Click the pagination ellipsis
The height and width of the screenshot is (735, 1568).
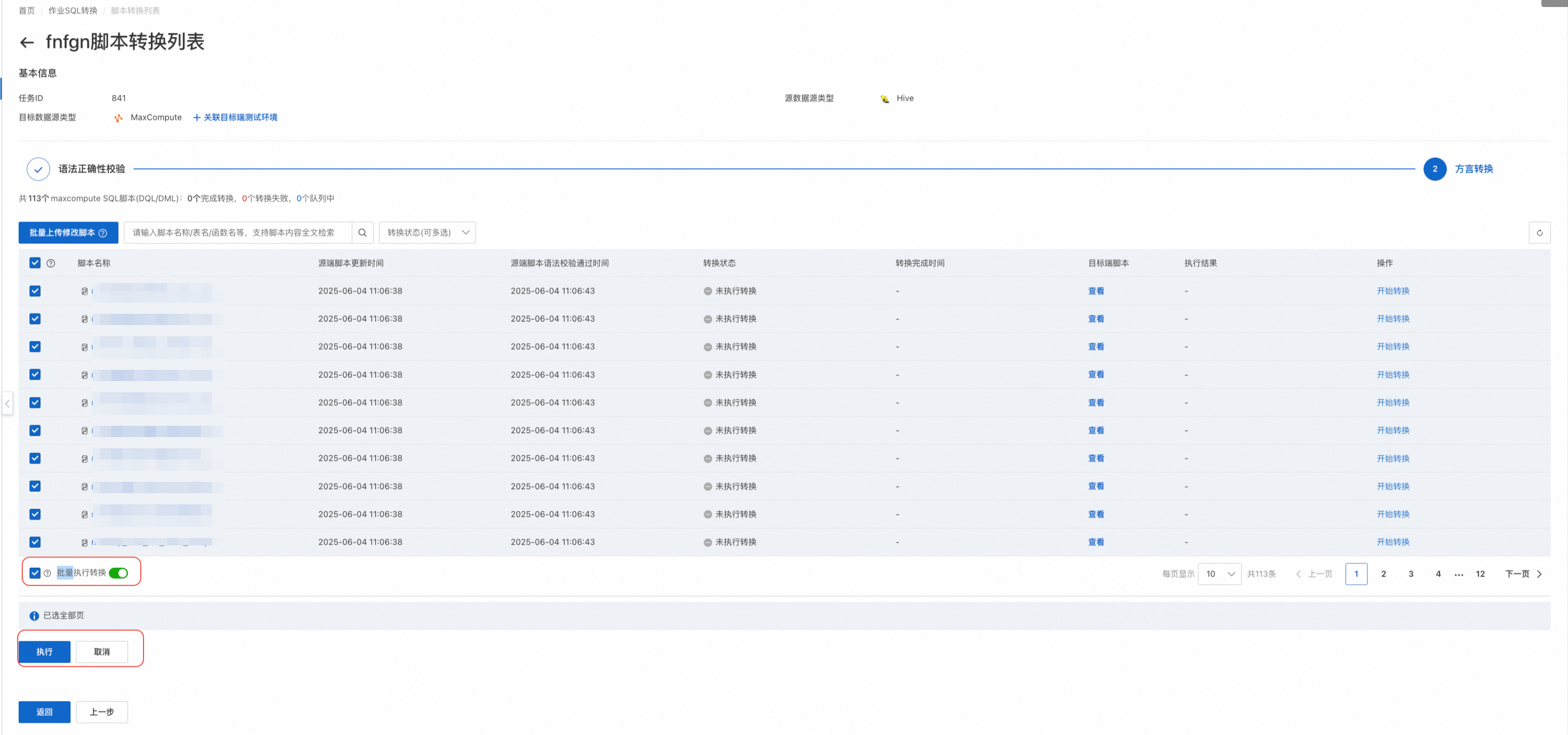pos(1459,574)
